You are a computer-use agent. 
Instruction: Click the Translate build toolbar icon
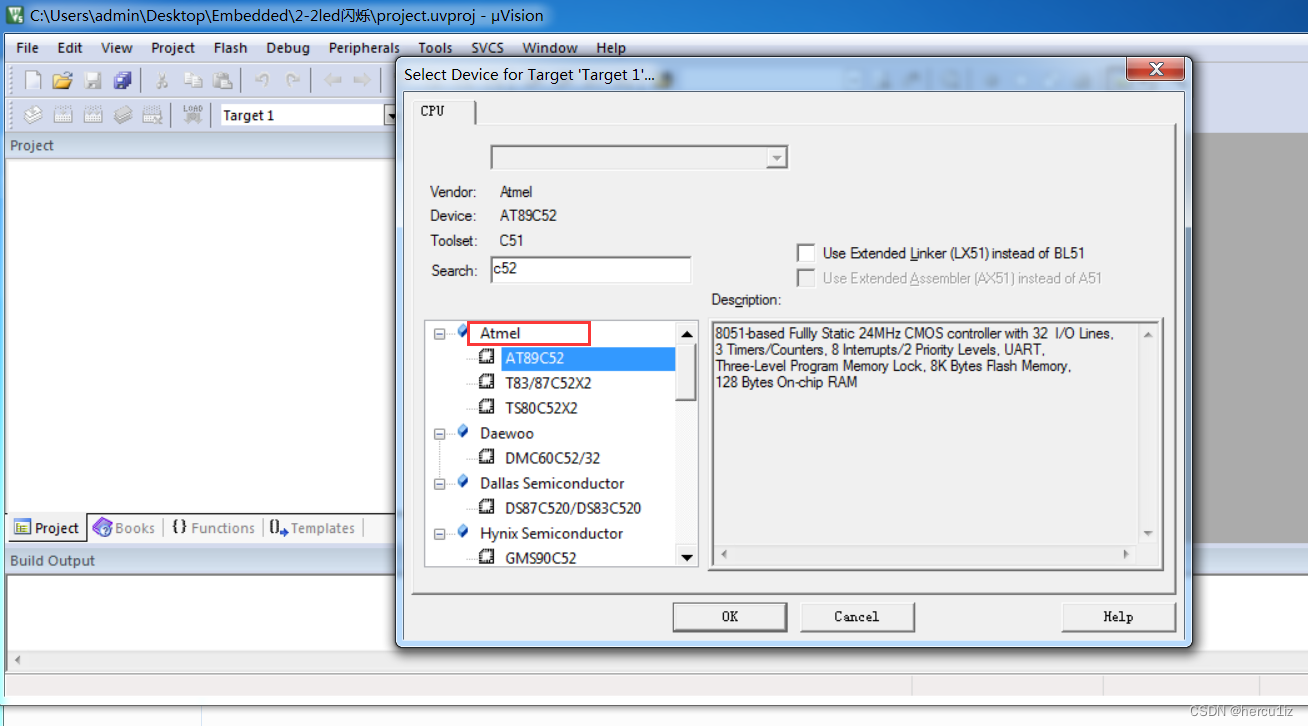[x=33, y=115]
